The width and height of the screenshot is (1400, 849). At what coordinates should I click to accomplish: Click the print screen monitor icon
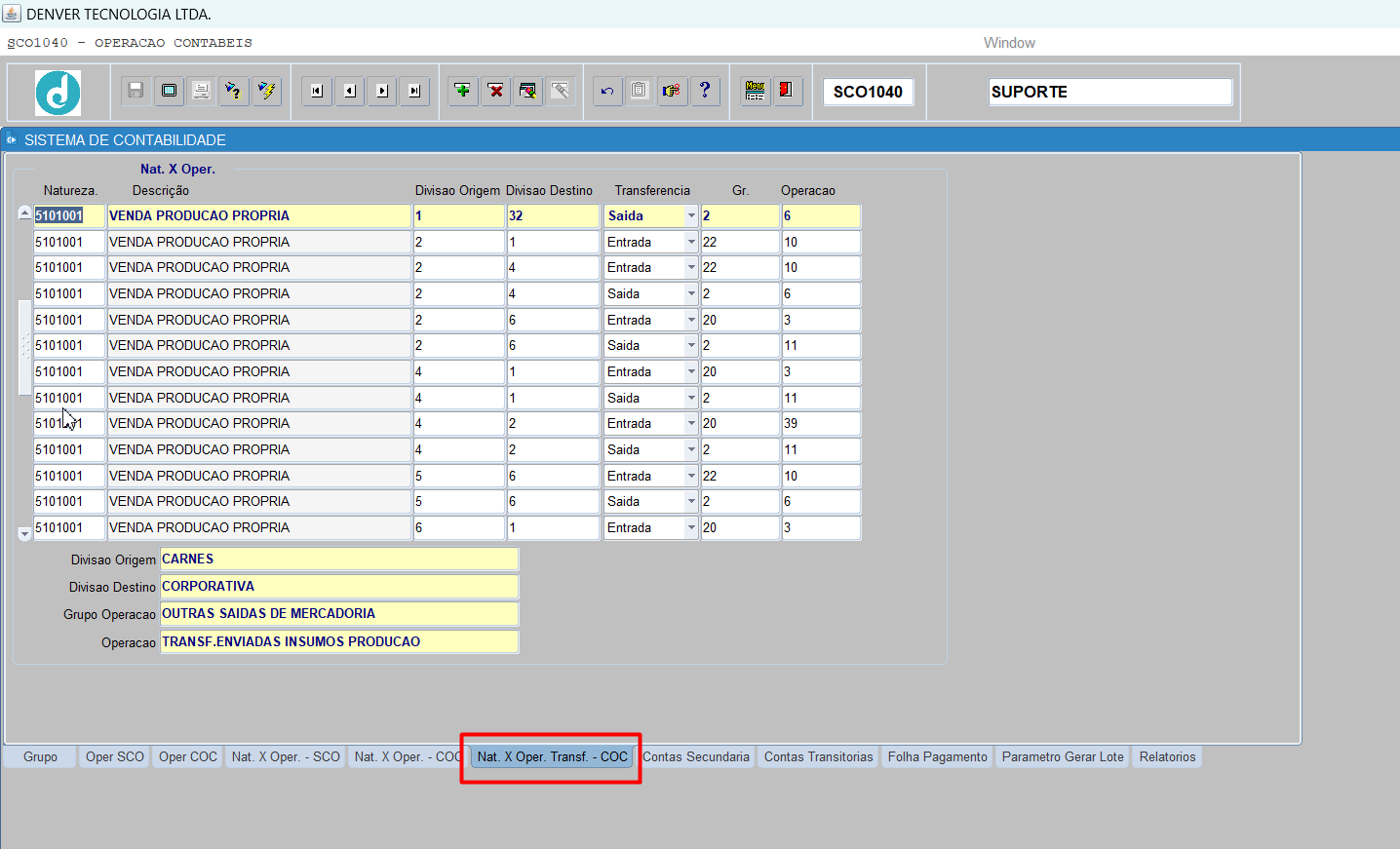pyautogui.click(x=169, y=91)
